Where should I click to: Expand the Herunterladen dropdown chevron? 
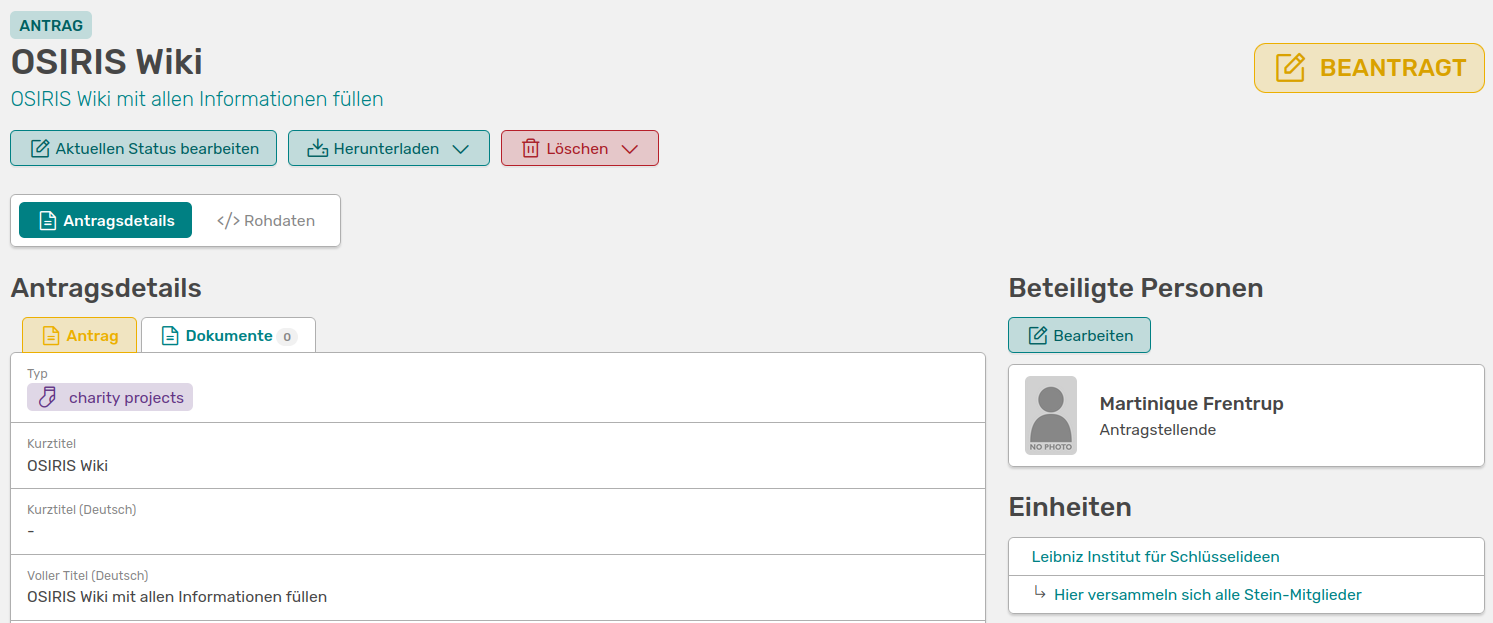click(460, 149)
